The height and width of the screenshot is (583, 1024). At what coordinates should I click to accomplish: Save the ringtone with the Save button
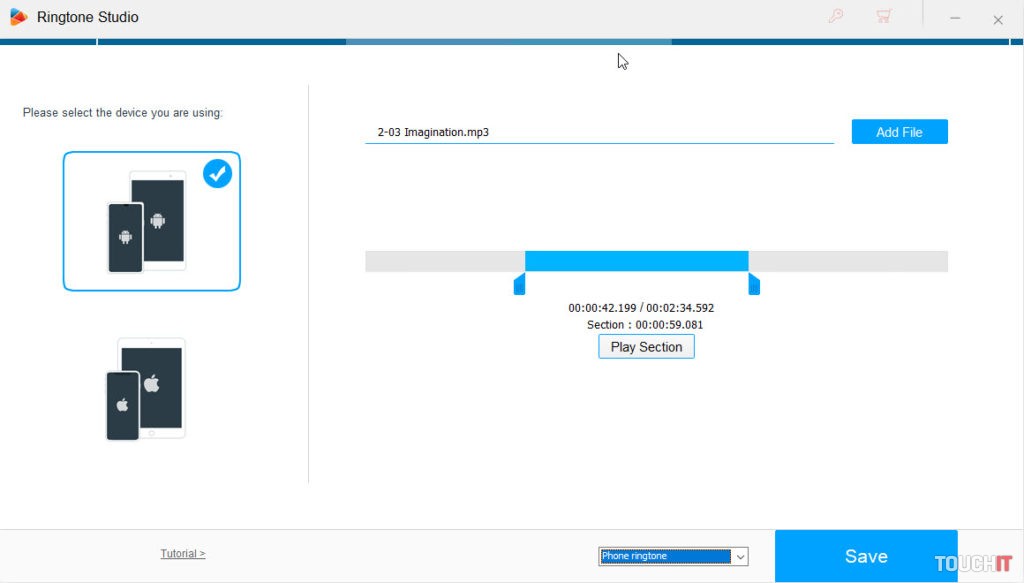click(865, 556)
